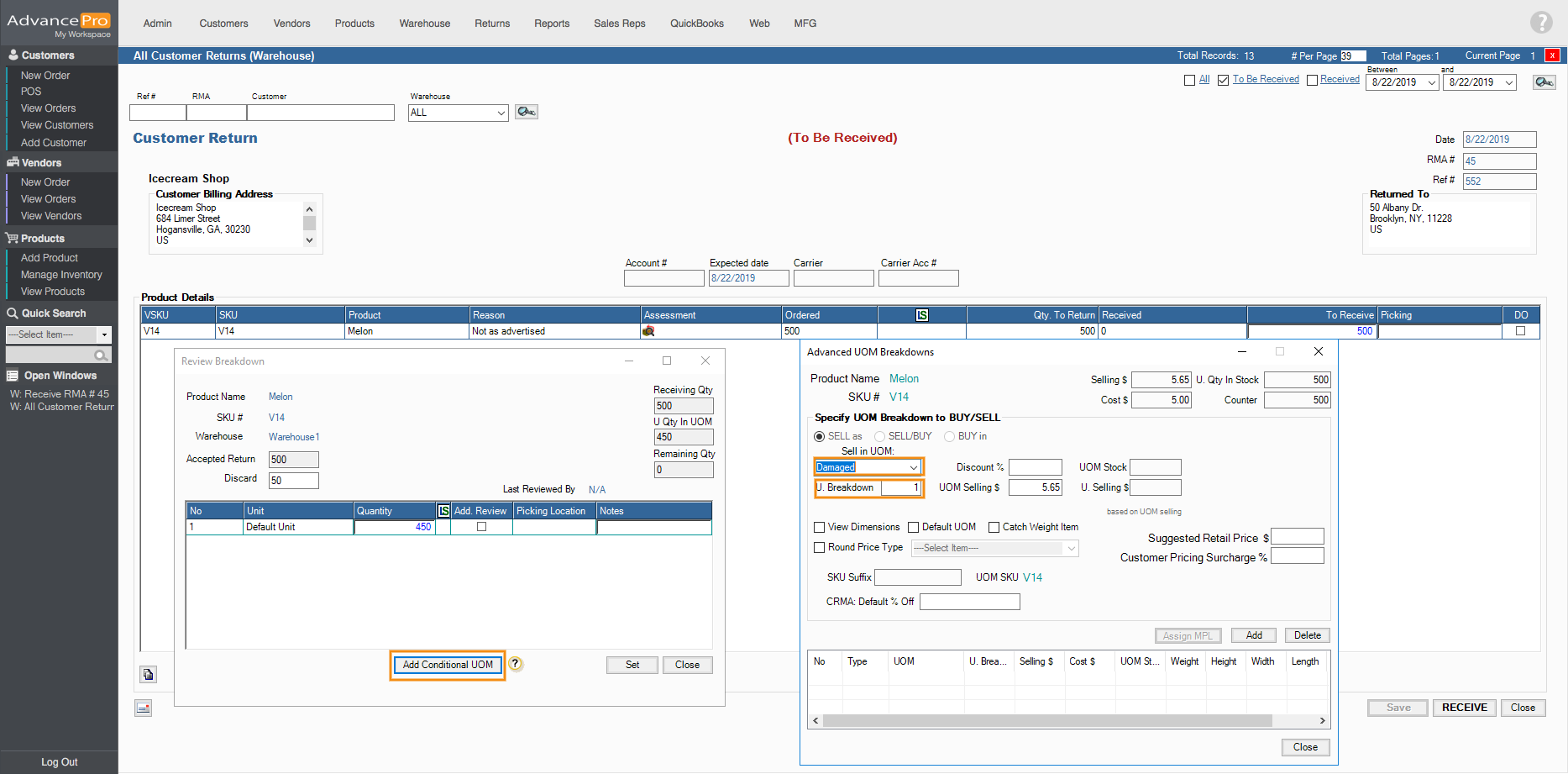Click the UOM grid horizontal scrollbar
Viewport: 1568px width, 774px height.
pyautogui.click(x=1046, y=721)
